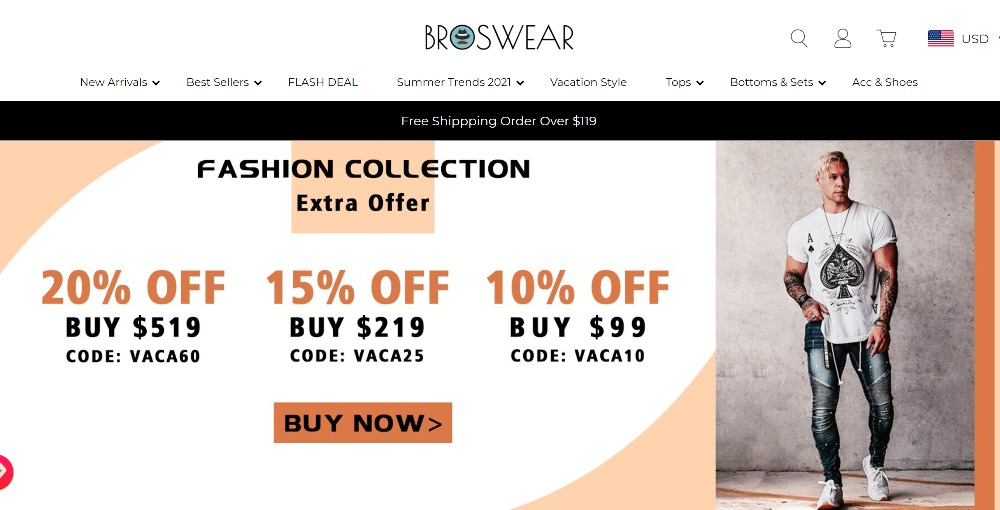Open the search magnifier icon
This screenshot has height=510, width=1000.
coord(798,38)
